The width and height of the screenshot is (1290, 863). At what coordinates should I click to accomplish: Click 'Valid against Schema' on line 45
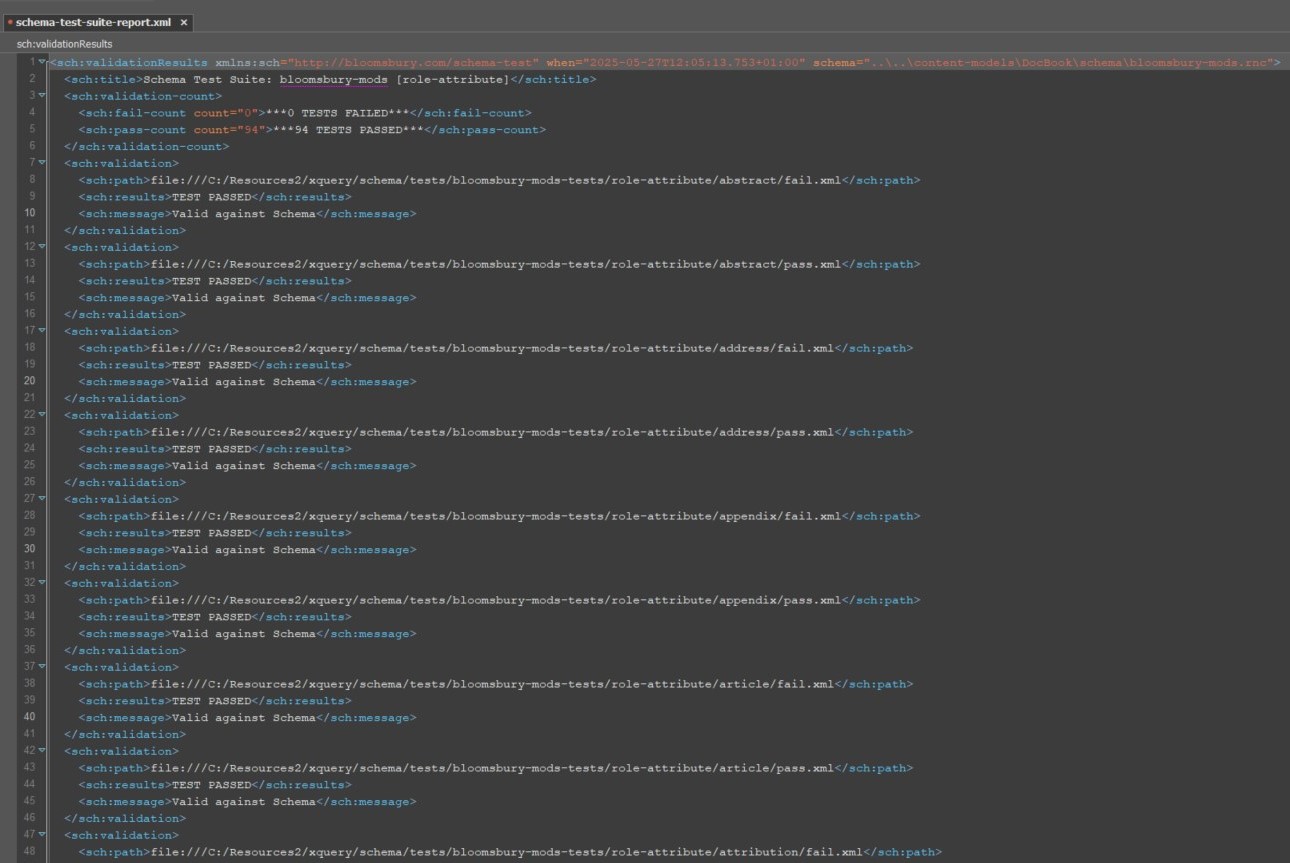(x=244, y=802)
